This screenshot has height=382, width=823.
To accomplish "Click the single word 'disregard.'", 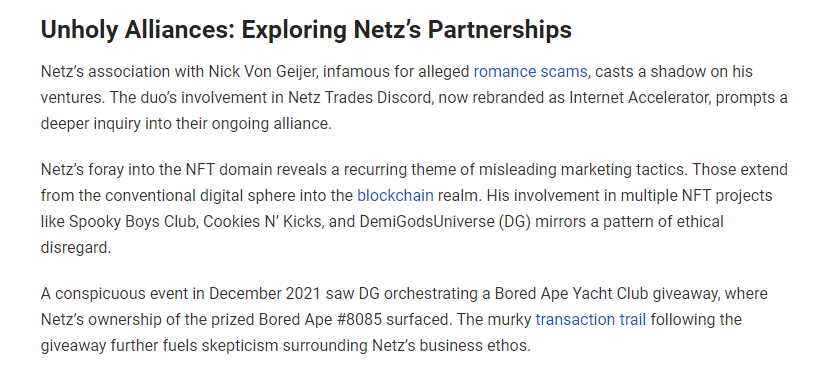I will 76,248.
